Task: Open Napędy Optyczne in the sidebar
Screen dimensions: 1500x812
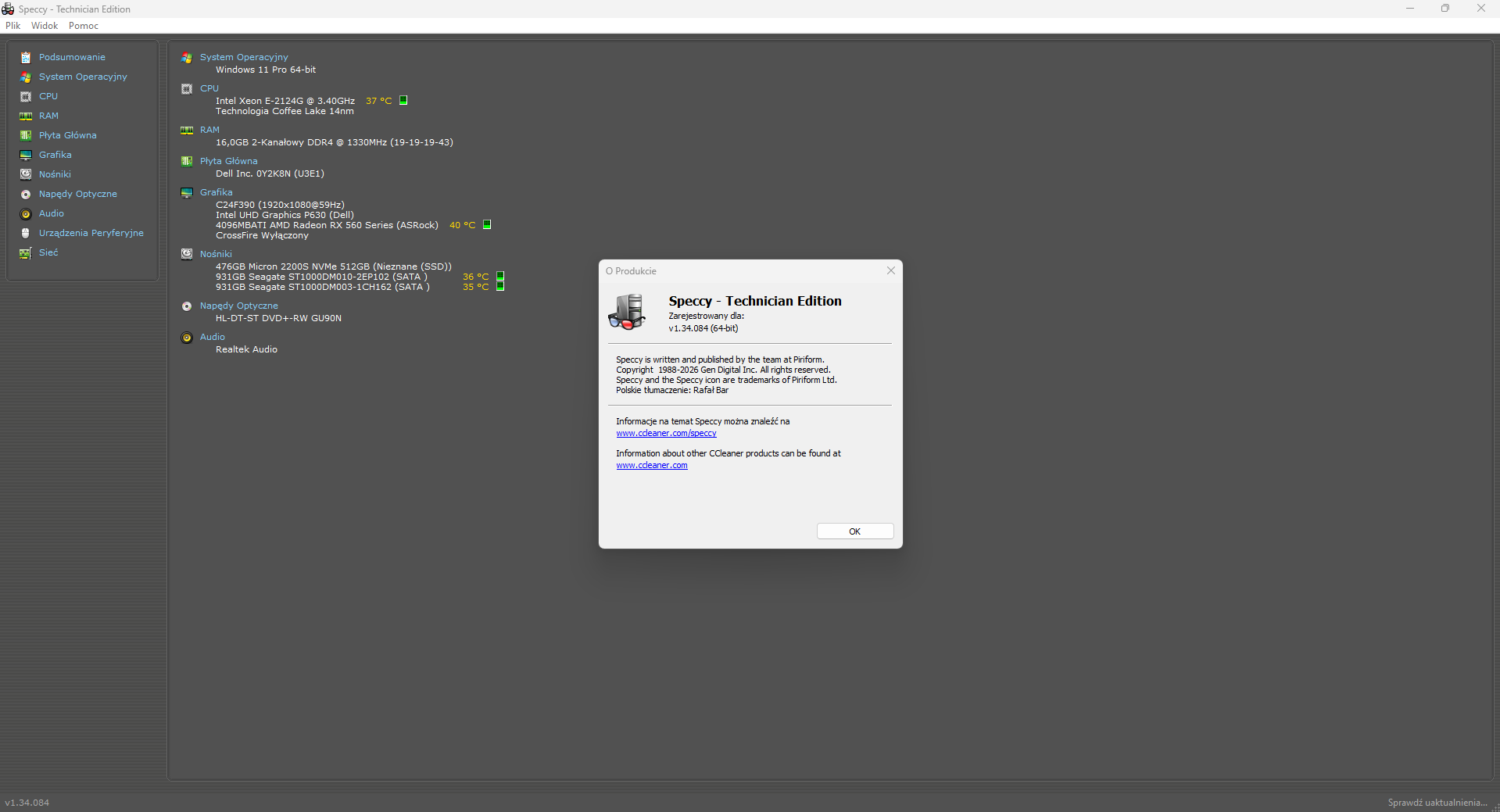Action: click(78, 194)
